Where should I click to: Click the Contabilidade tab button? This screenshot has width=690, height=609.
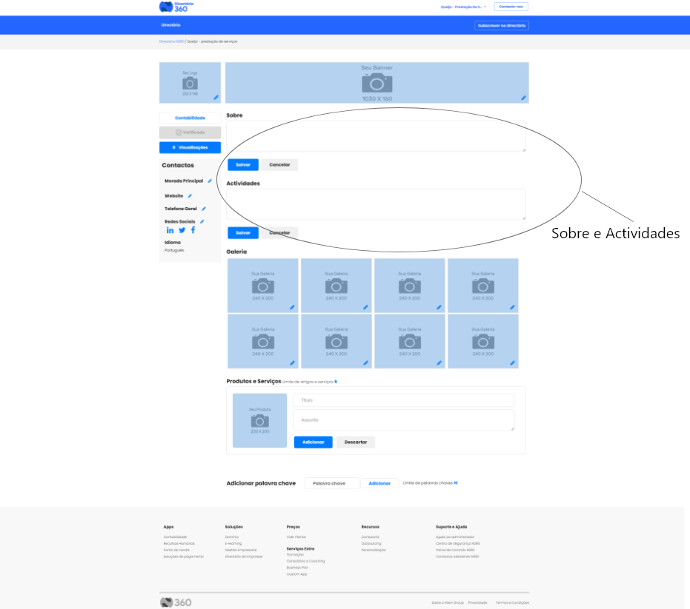190,118
